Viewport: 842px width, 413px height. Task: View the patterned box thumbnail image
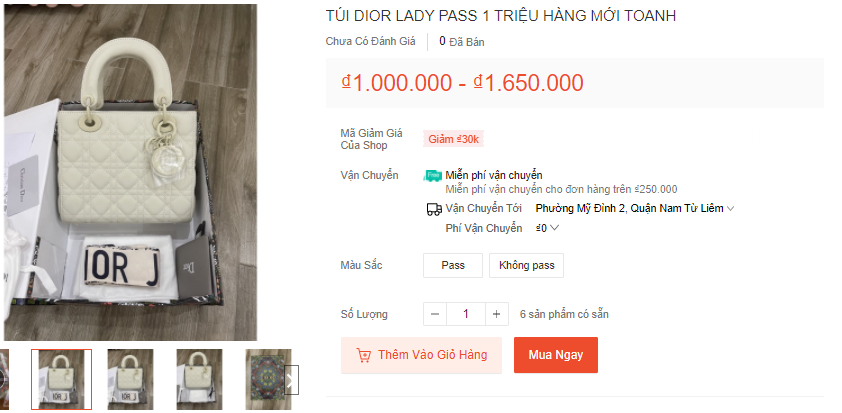268,380
